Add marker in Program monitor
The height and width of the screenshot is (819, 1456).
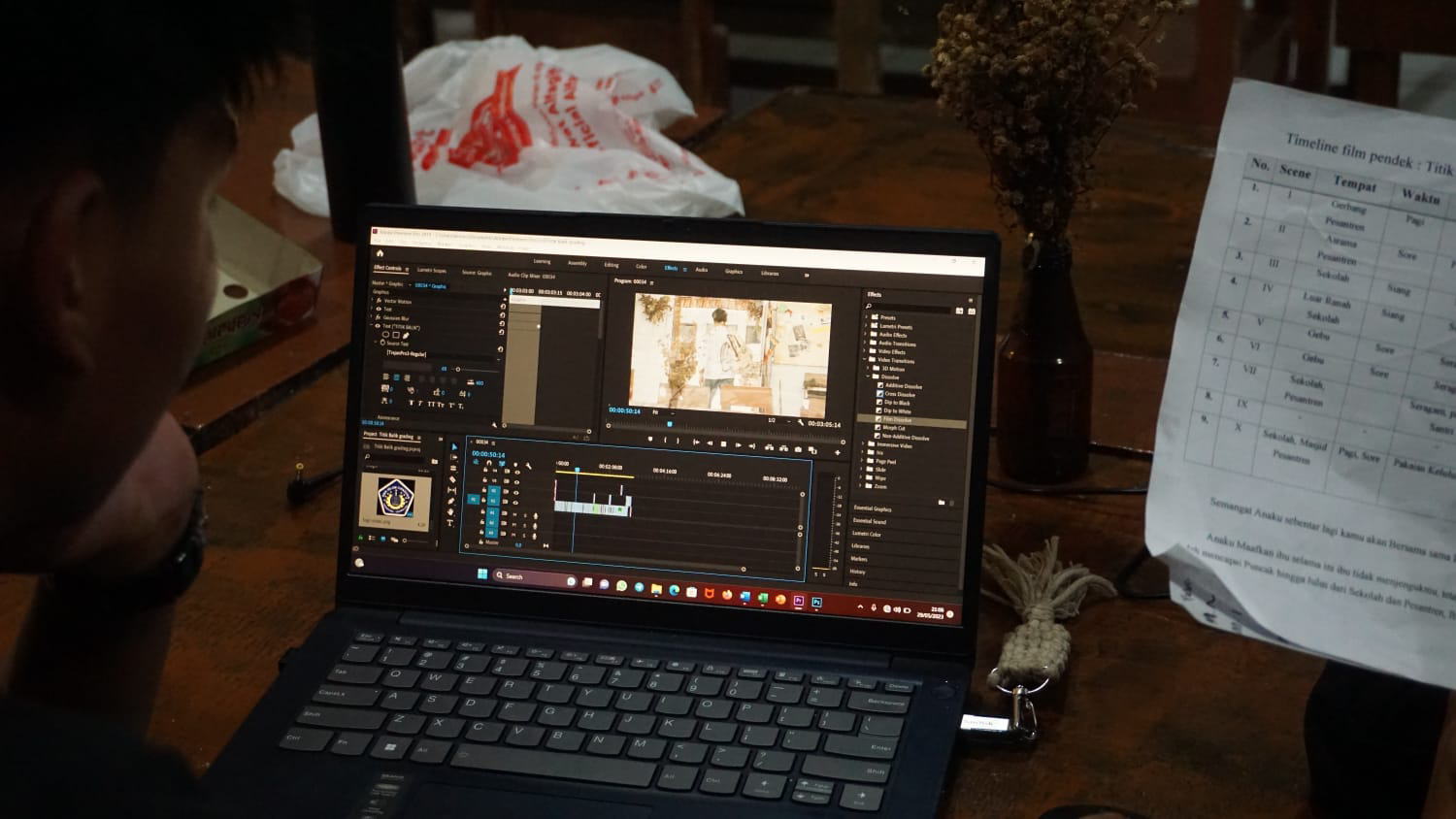(650, 439)
